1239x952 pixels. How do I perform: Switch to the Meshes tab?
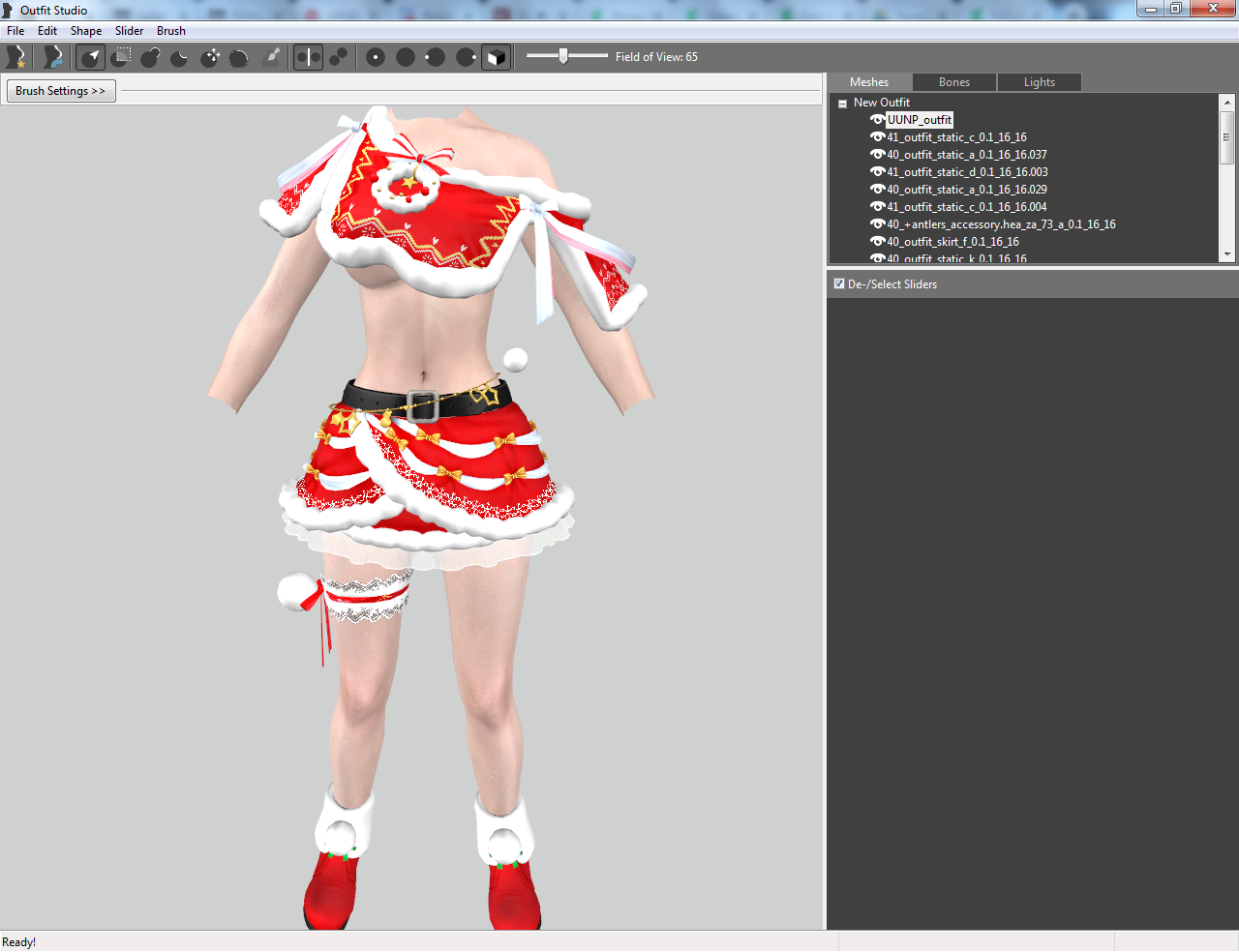[x=869, y=82]
